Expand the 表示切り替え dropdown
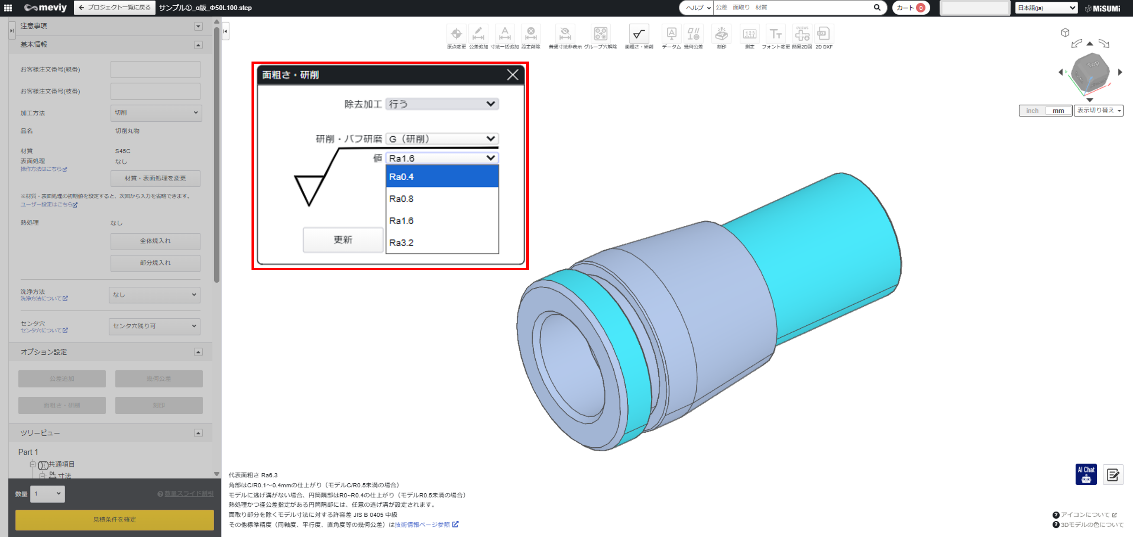1133x537 pixels. click(x=1098, y=111)
